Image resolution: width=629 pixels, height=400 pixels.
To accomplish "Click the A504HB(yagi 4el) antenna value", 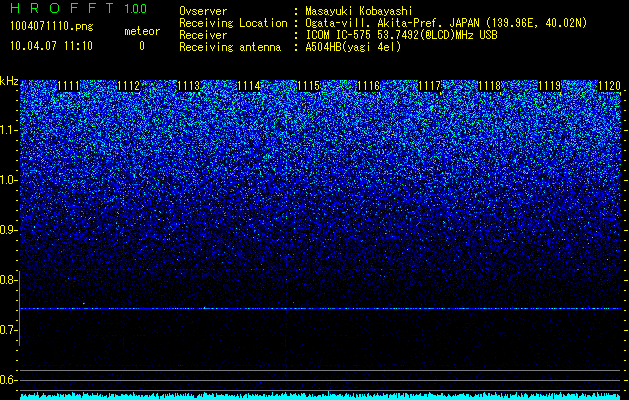I will coord(353,47).
